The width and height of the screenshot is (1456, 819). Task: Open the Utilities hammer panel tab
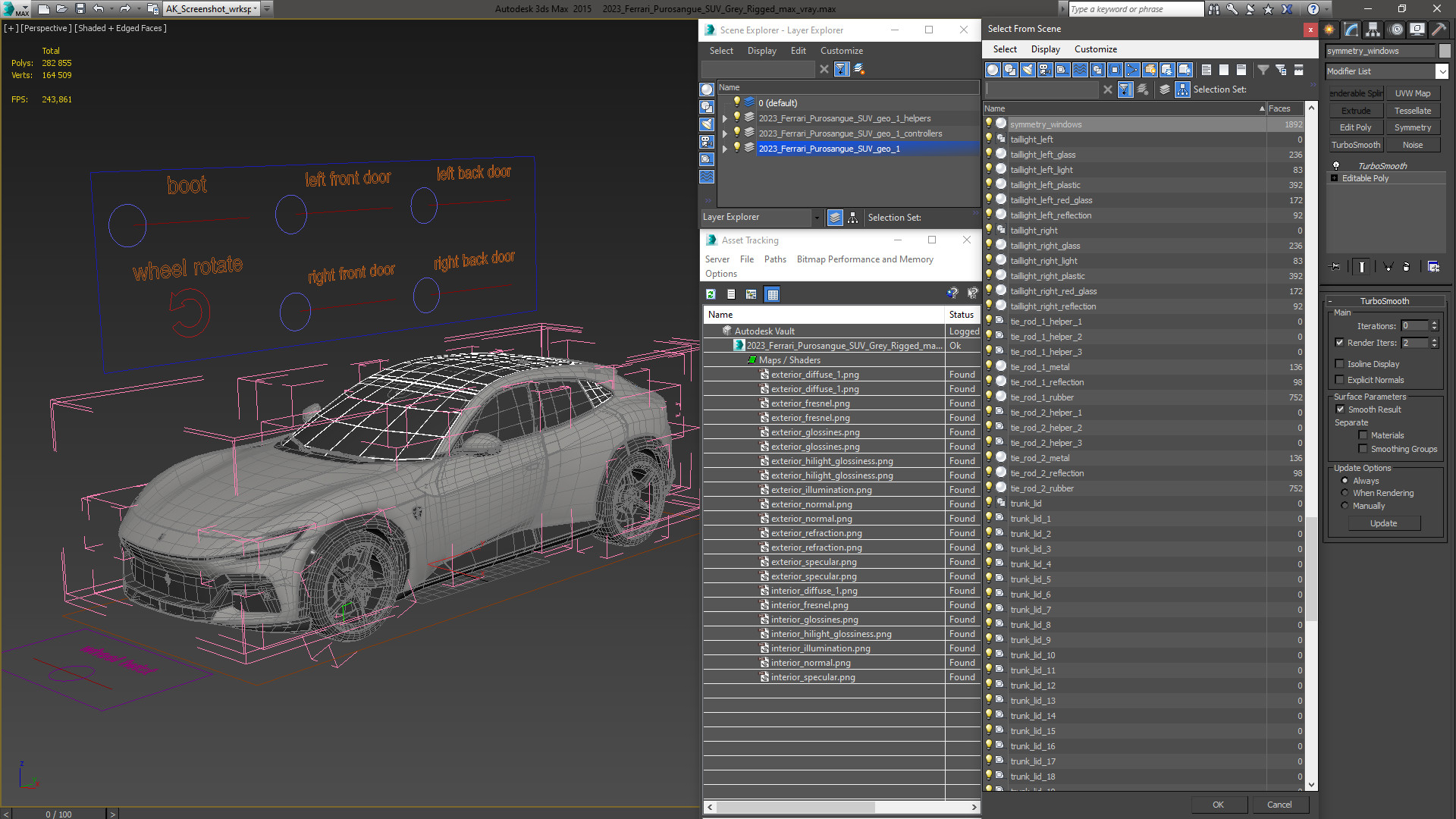click(x=1439, y=30)
